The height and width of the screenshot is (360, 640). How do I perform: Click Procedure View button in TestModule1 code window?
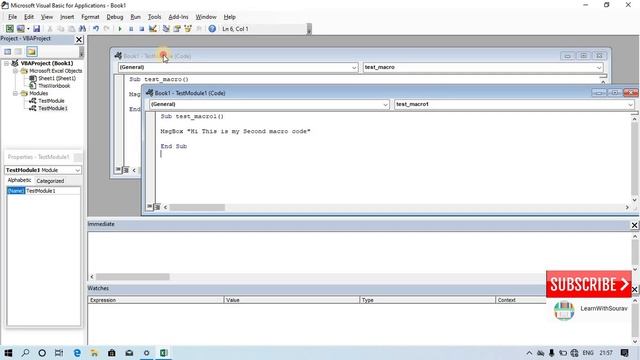150,207
